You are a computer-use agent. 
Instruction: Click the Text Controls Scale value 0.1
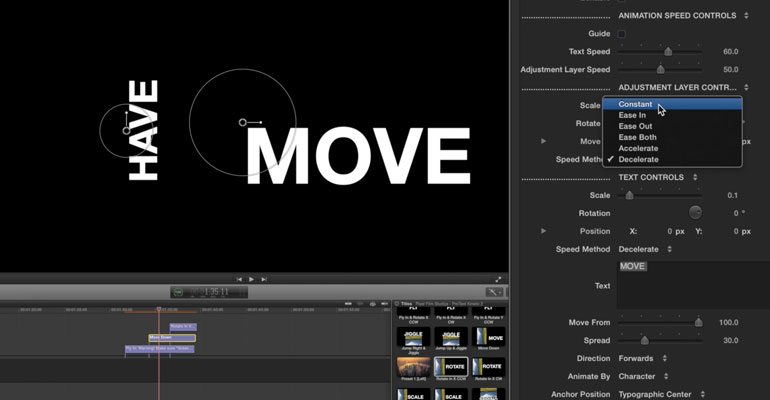point(732,195)
